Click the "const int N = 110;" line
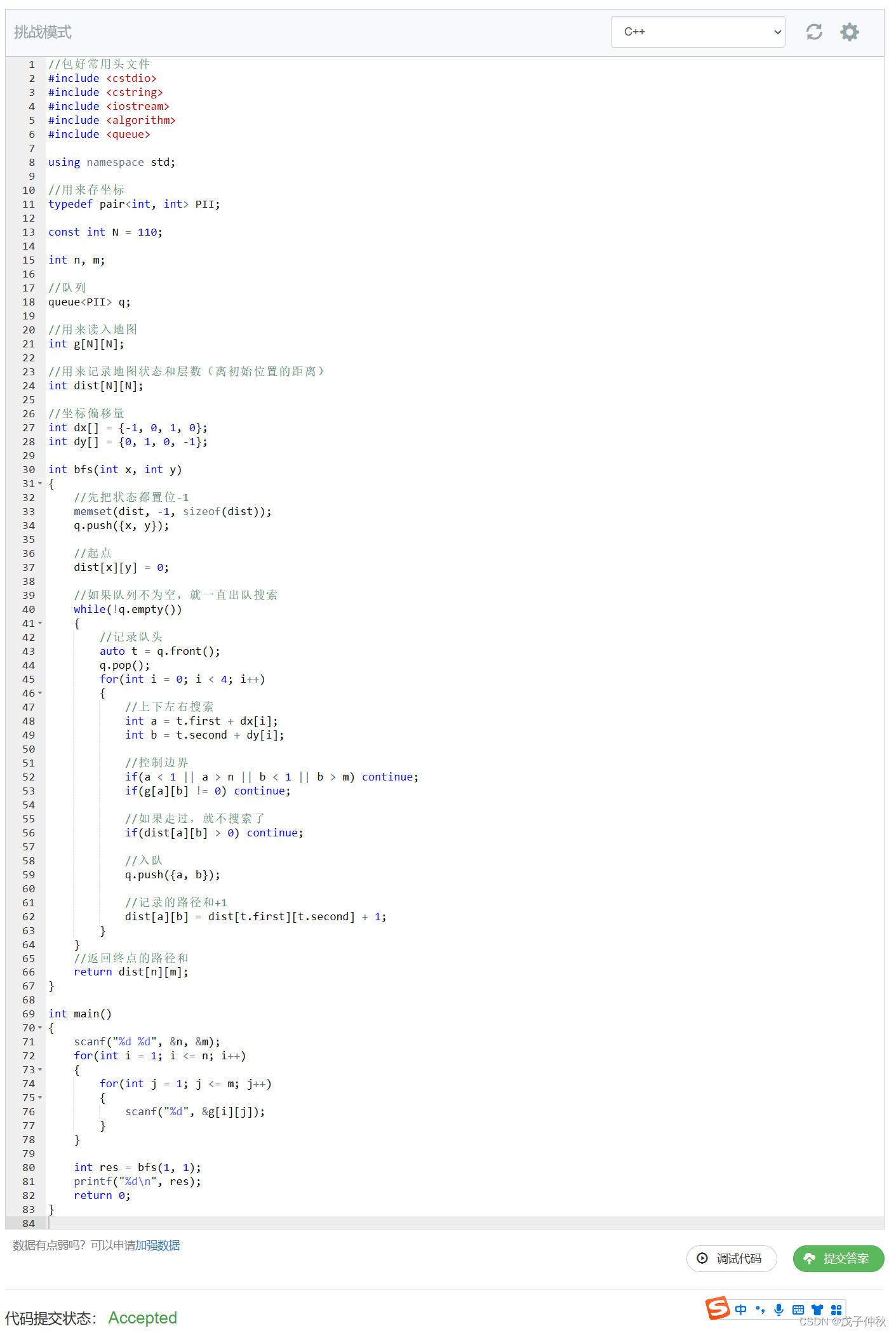 point(105,232)
